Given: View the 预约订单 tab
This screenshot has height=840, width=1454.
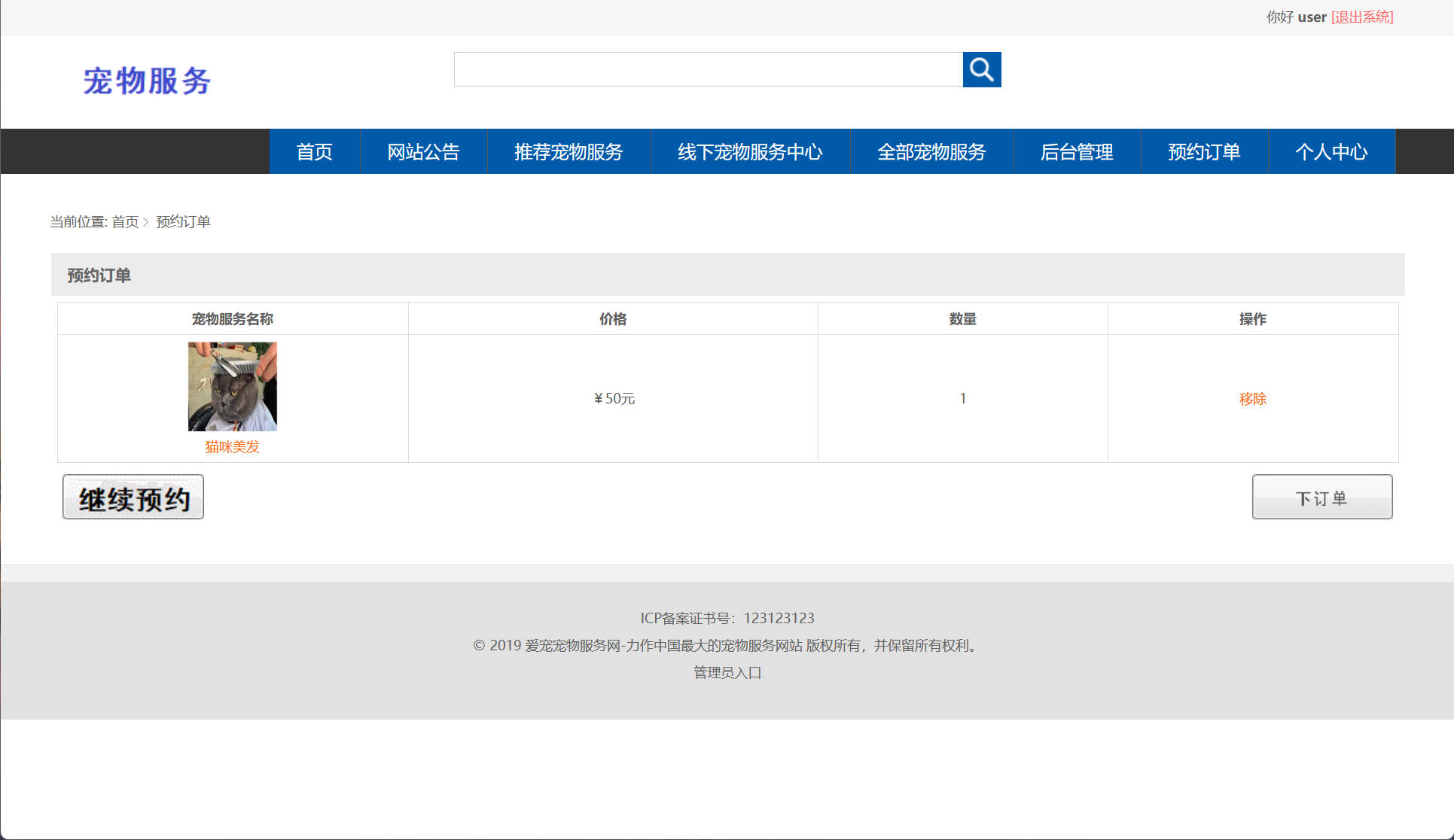Looking at the screenshot, I should click(x=1203, y=151).
